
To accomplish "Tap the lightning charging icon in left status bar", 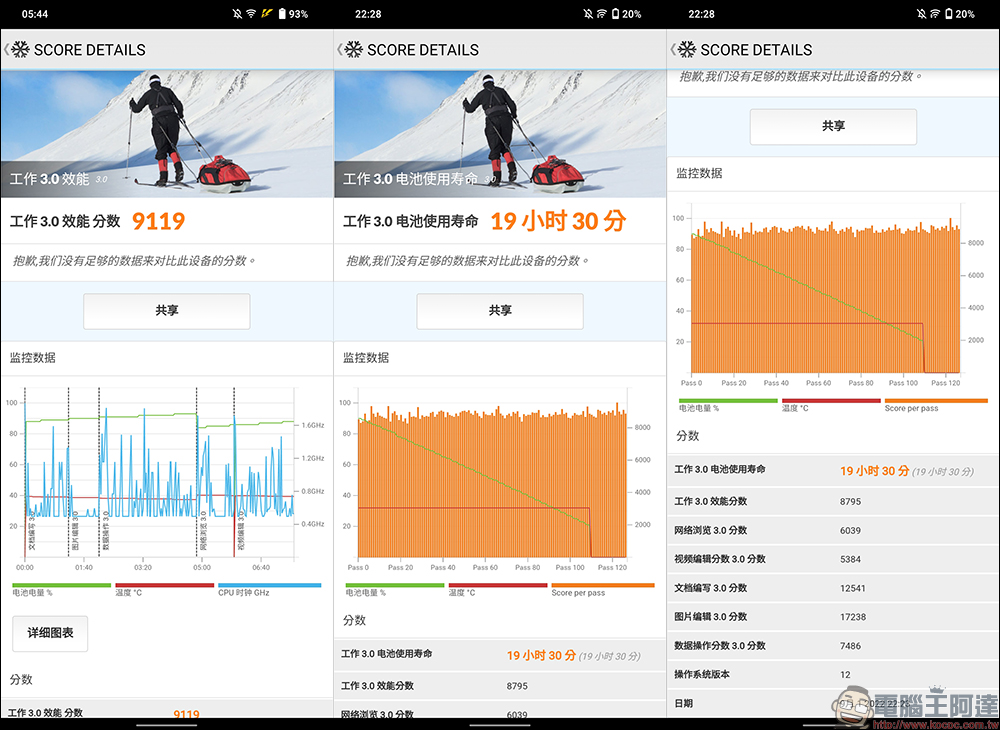I will [x=265, y=13].
